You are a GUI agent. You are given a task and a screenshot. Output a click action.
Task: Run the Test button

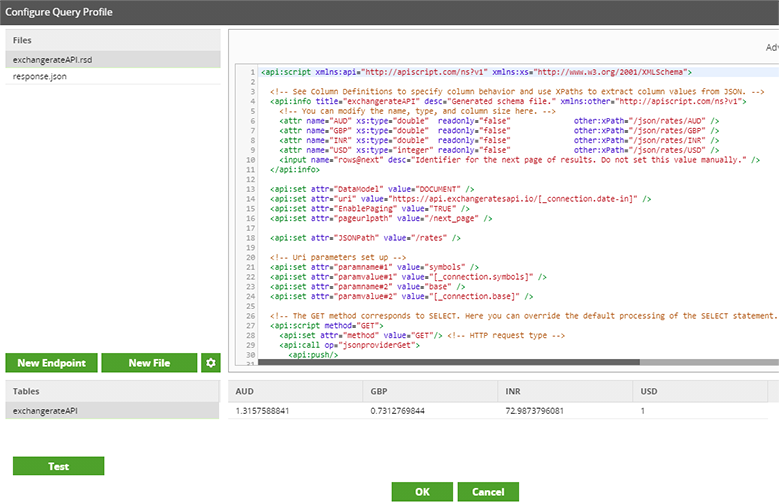[59, 466]
